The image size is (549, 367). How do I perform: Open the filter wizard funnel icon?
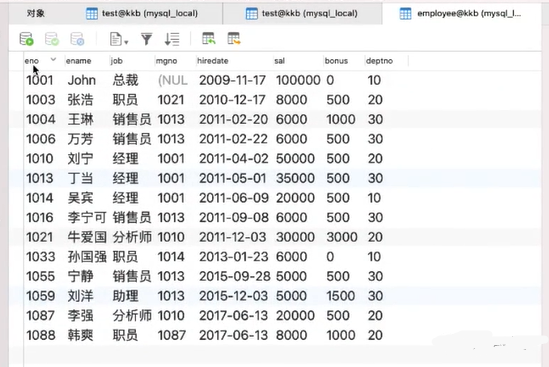pos(147,39)
